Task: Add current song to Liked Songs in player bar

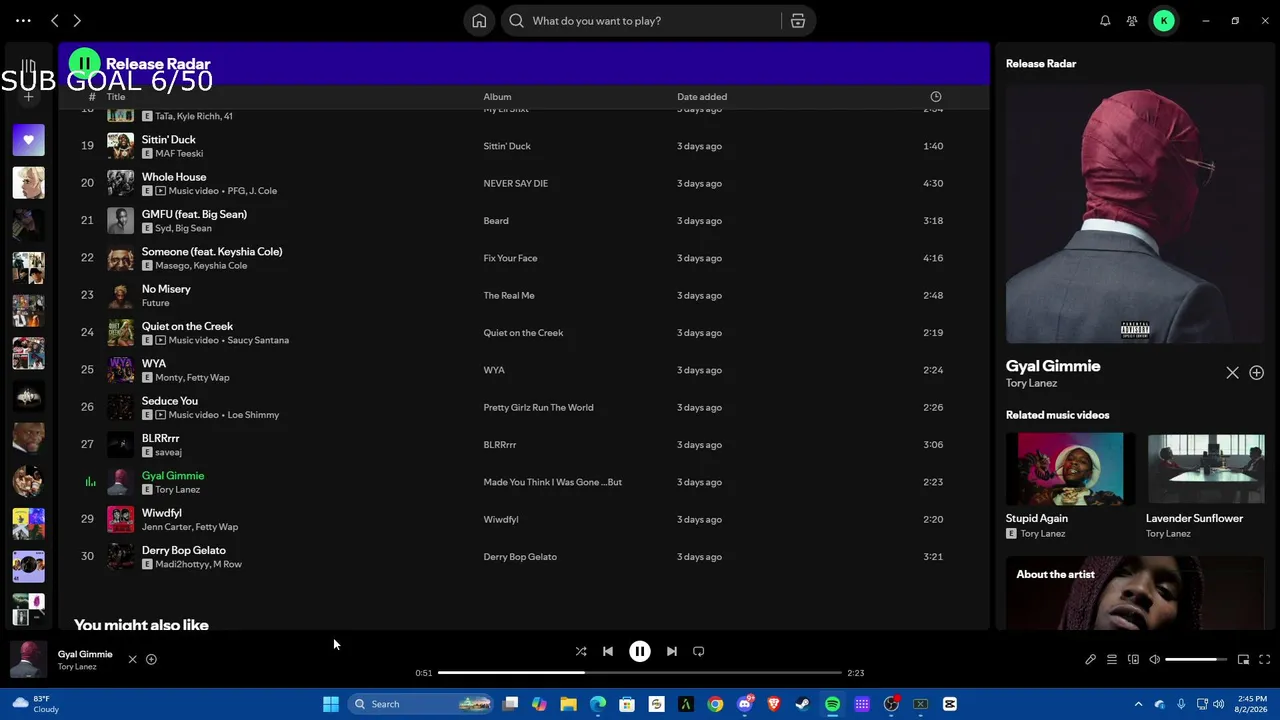Action: tap(151, 660)
